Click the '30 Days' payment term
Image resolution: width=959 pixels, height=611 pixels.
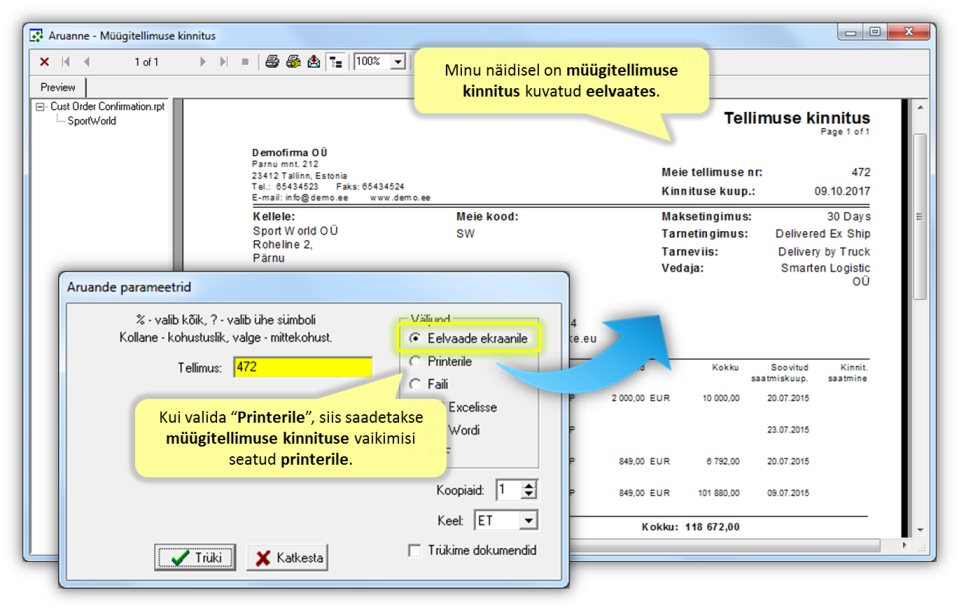(849, 217)
